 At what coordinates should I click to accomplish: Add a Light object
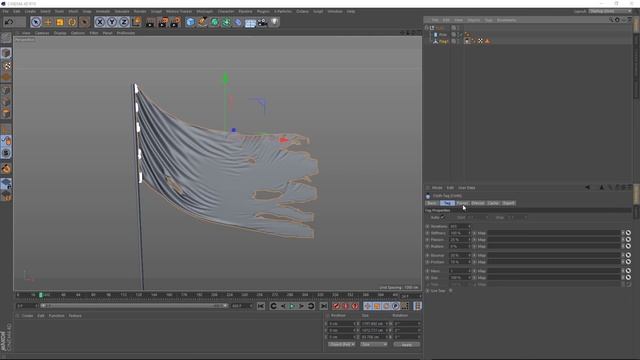click(274, 22)
